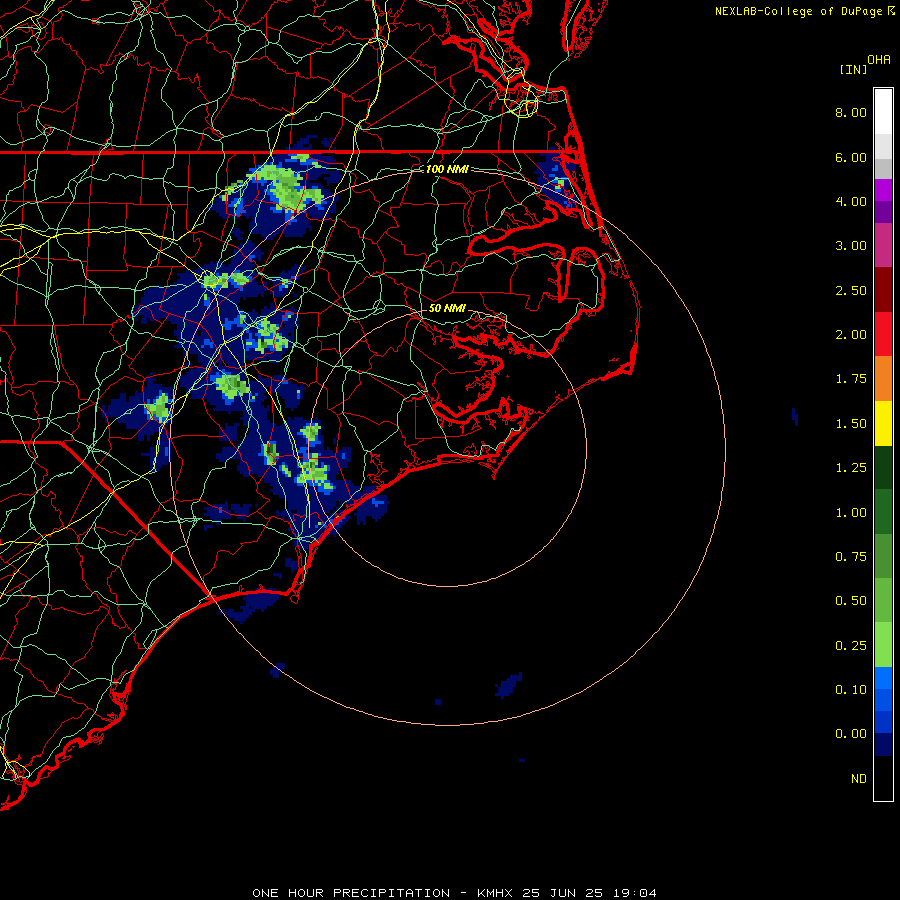This screenshot has height=900, width=900.
Task: Click the 50 NMI range ring label
Action: tap(447, 308)
